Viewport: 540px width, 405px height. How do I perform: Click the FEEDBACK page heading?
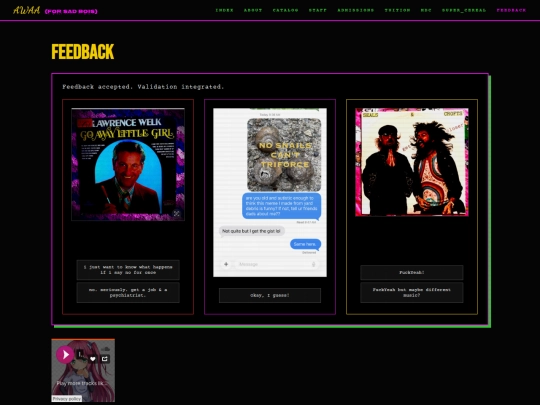(x=83, y=52)
